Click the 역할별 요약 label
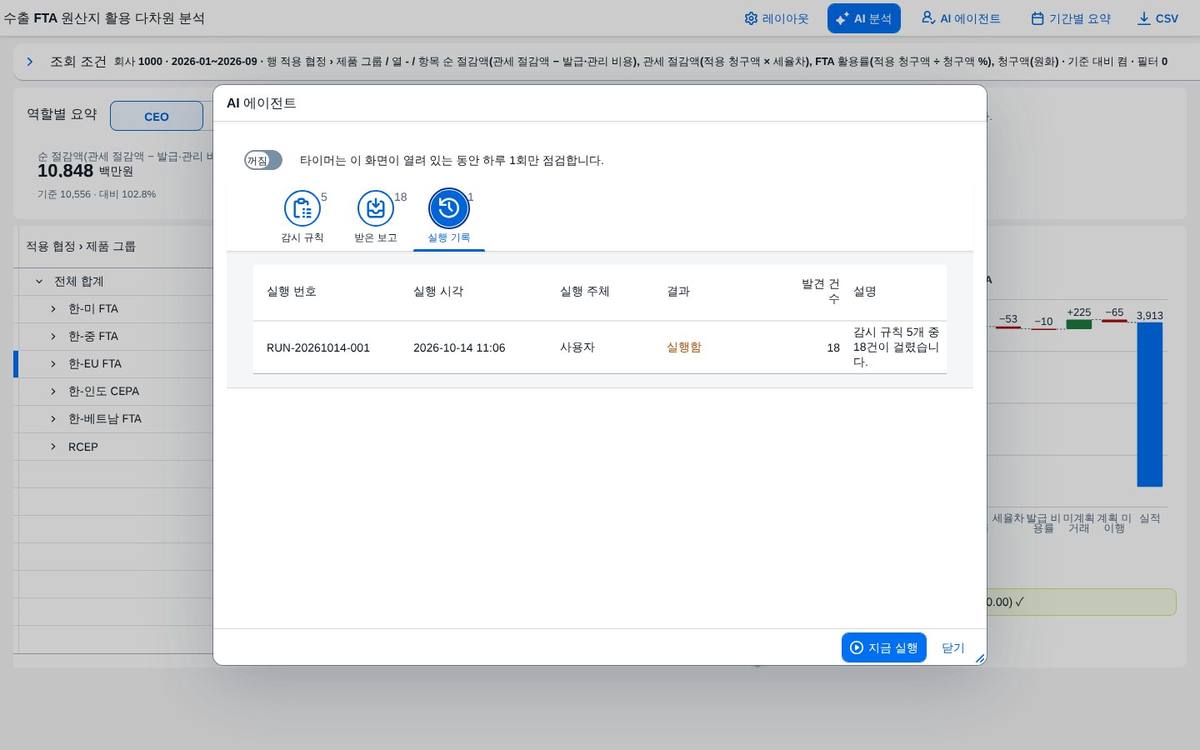This screenshot has height=750, width=1200. (62, 114)
